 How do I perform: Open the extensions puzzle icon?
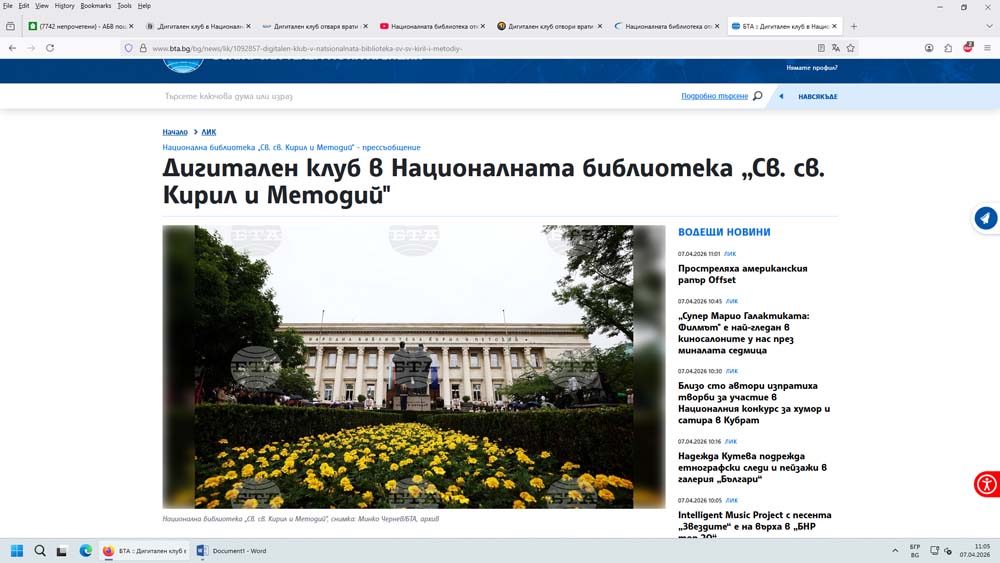click(948, 48)
